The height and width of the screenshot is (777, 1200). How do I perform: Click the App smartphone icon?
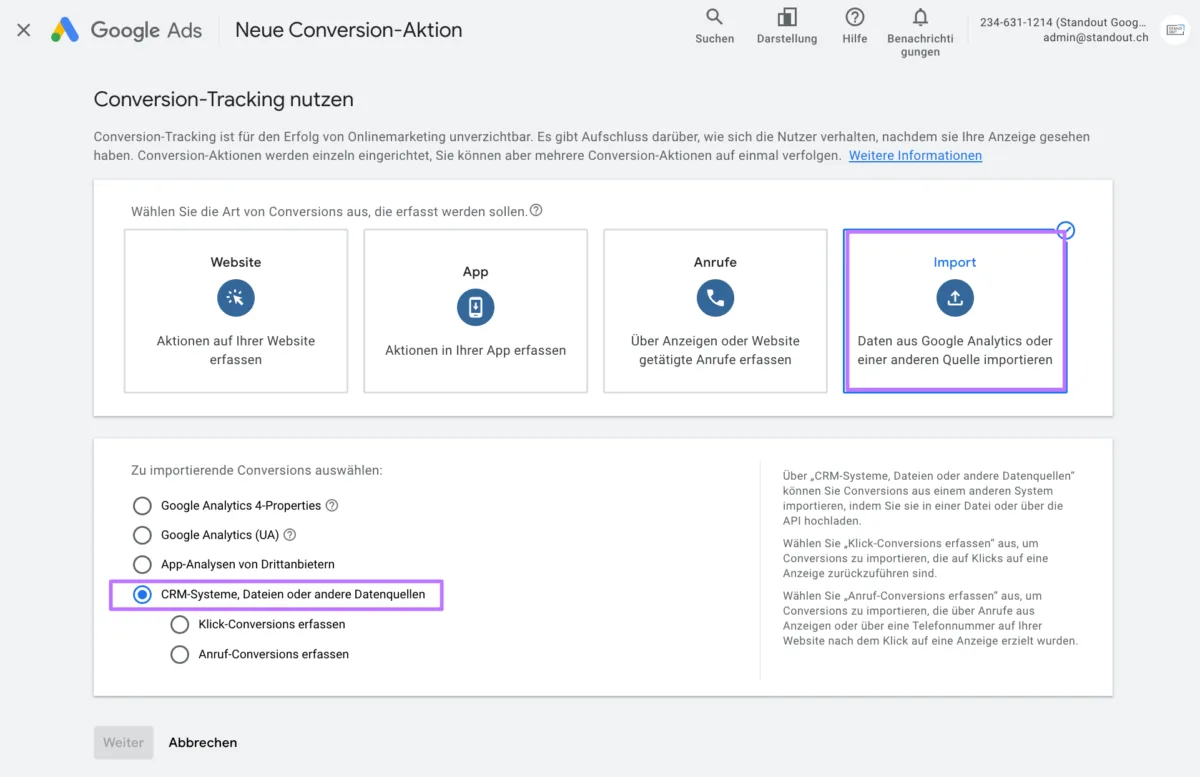point(475,307)
